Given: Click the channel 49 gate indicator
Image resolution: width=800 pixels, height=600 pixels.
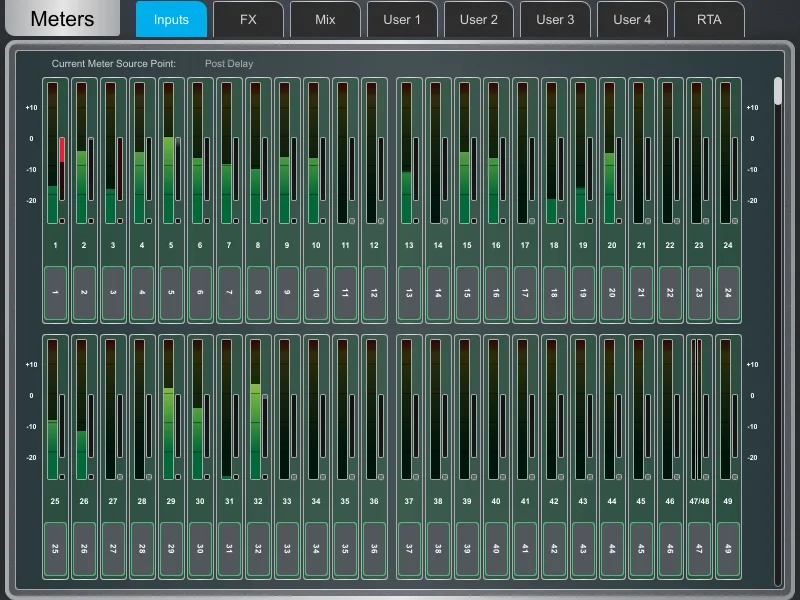Looking at the screenshot, I should click(x=735, y=477).
